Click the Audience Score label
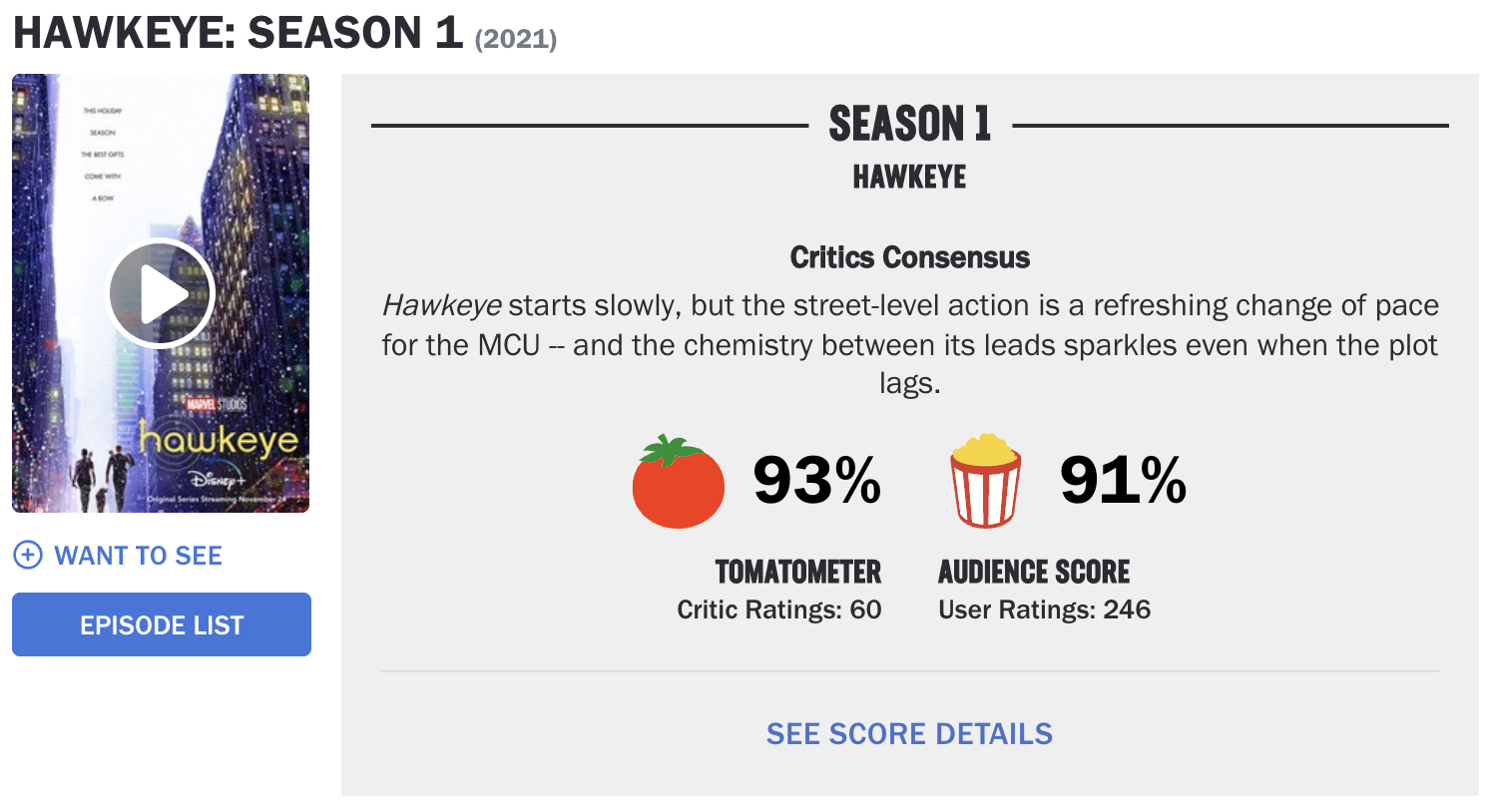The image size is (1495, 812). tap(1034, 572)
